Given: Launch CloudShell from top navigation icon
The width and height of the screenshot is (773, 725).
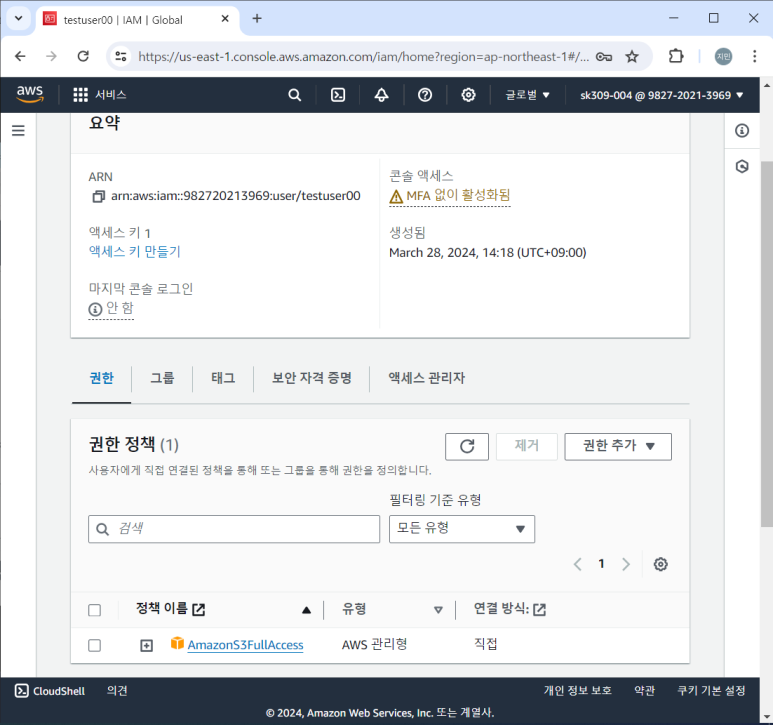Looking at the screenshot, I should coord(338,95).
